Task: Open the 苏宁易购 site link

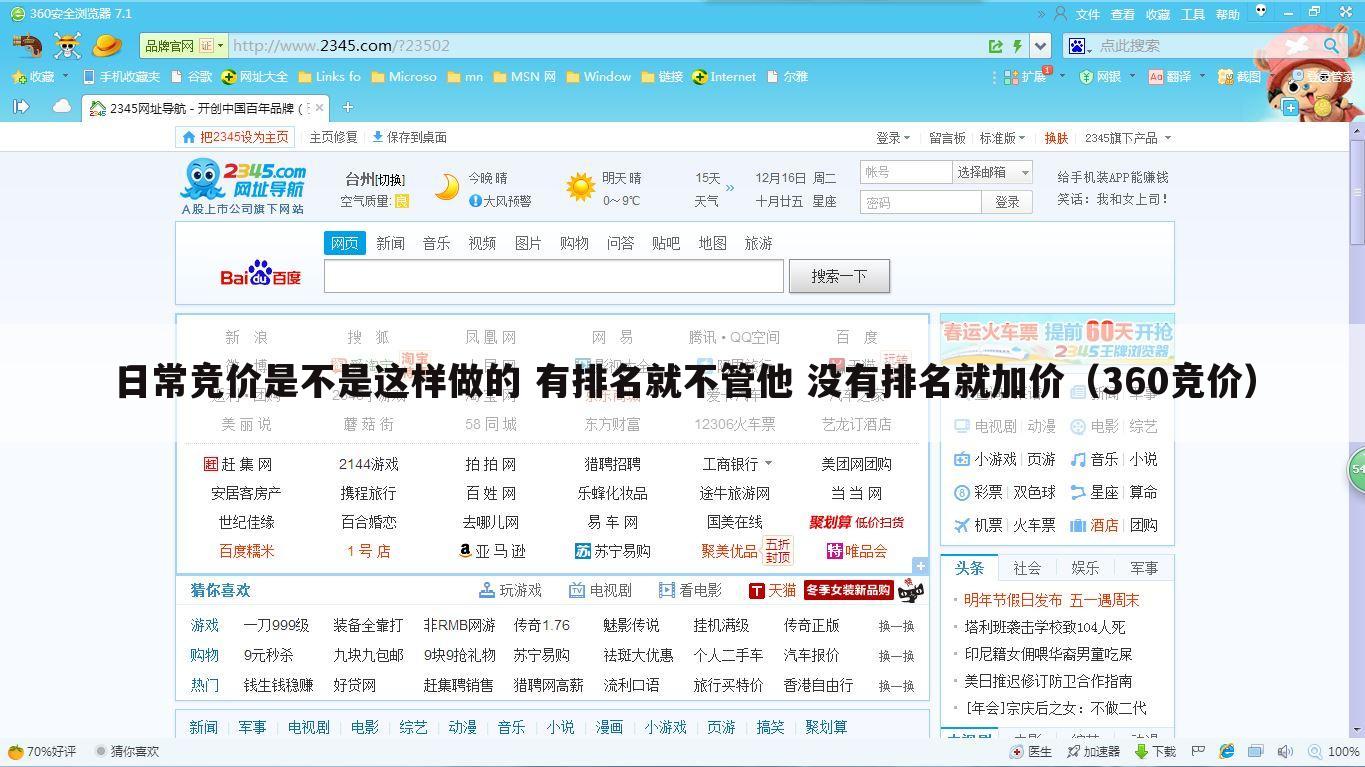Action: click(613, 551)
